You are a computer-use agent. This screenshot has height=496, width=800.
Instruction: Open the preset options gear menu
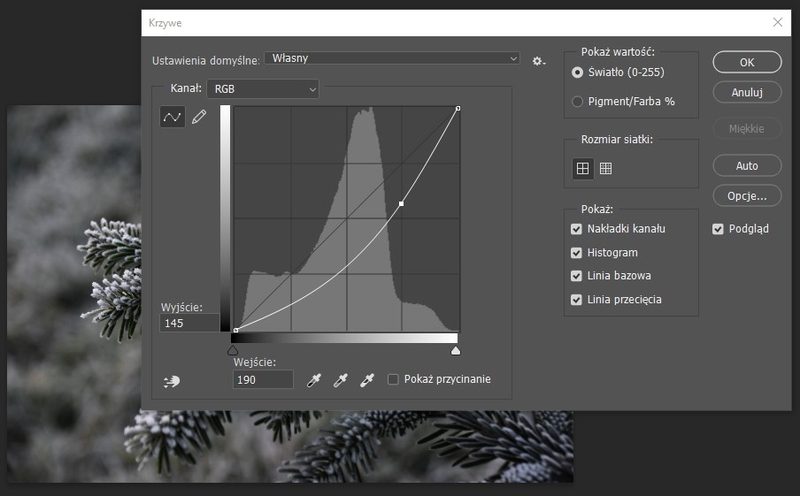click(x=539, y=61)
